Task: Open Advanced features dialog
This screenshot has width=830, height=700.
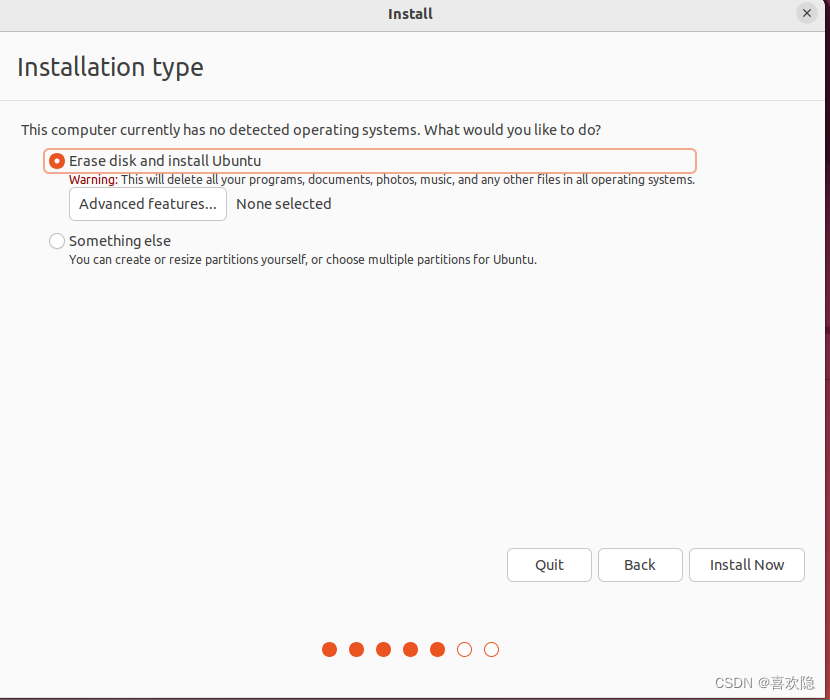Action: [148, 204]
